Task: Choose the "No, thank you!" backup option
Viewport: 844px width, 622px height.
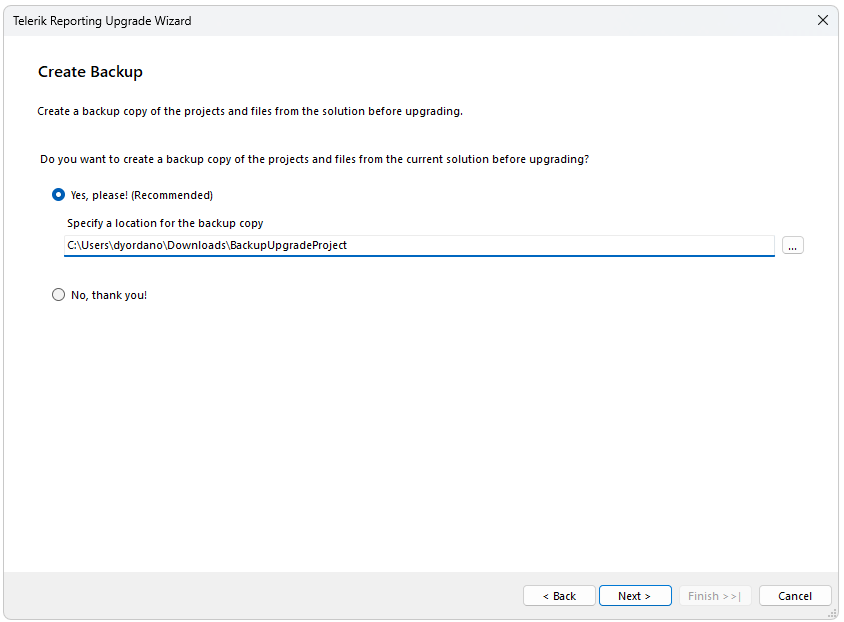Action: pos(58,295)
